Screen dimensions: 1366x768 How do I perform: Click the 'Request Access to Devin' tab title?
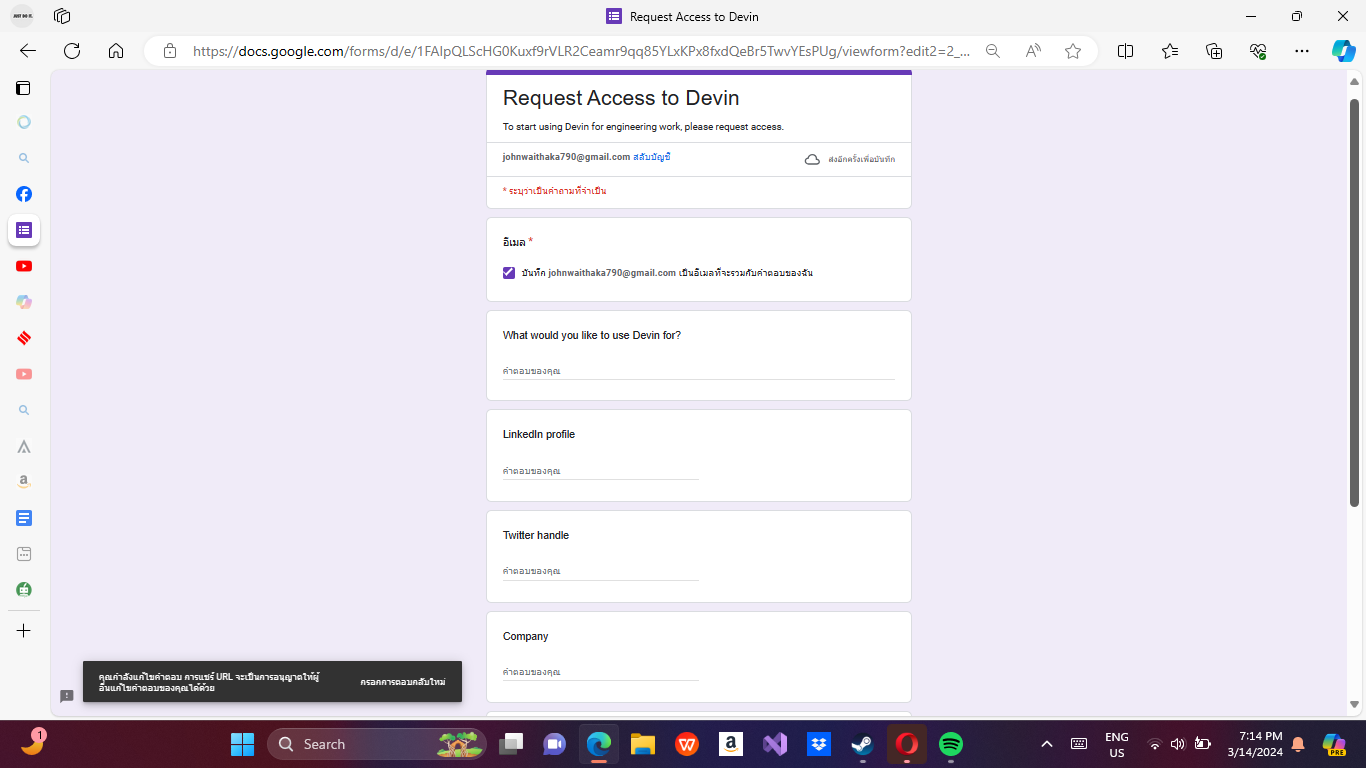pos(694,16)
